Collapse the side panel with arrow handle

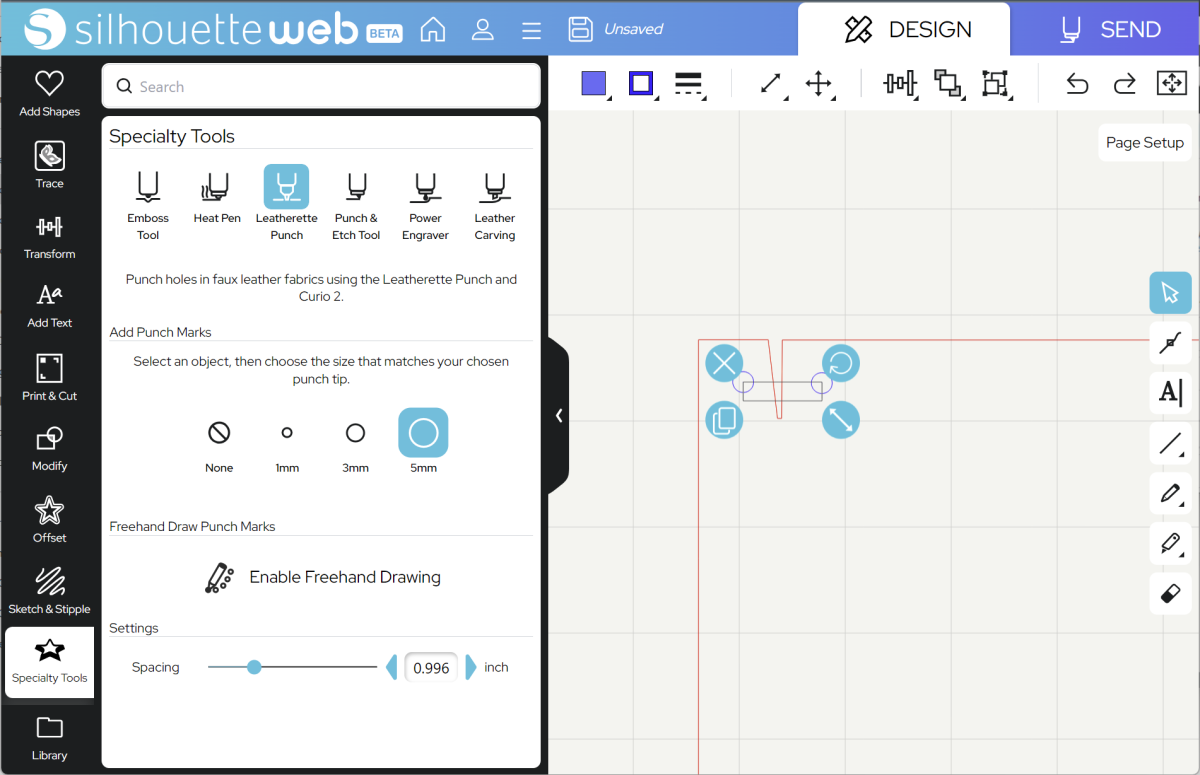click(x=559, y=415)
